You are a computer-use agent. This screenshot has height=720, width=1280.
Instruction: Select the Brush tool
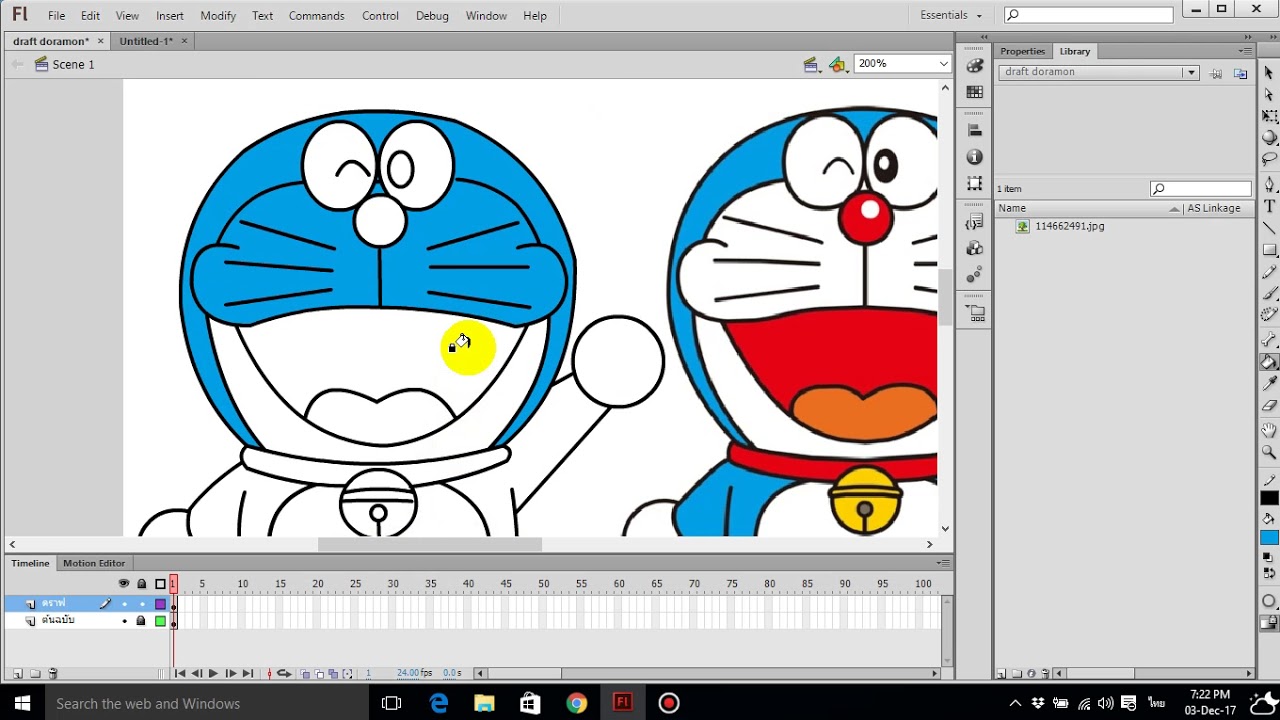[x=1269, y=294]
